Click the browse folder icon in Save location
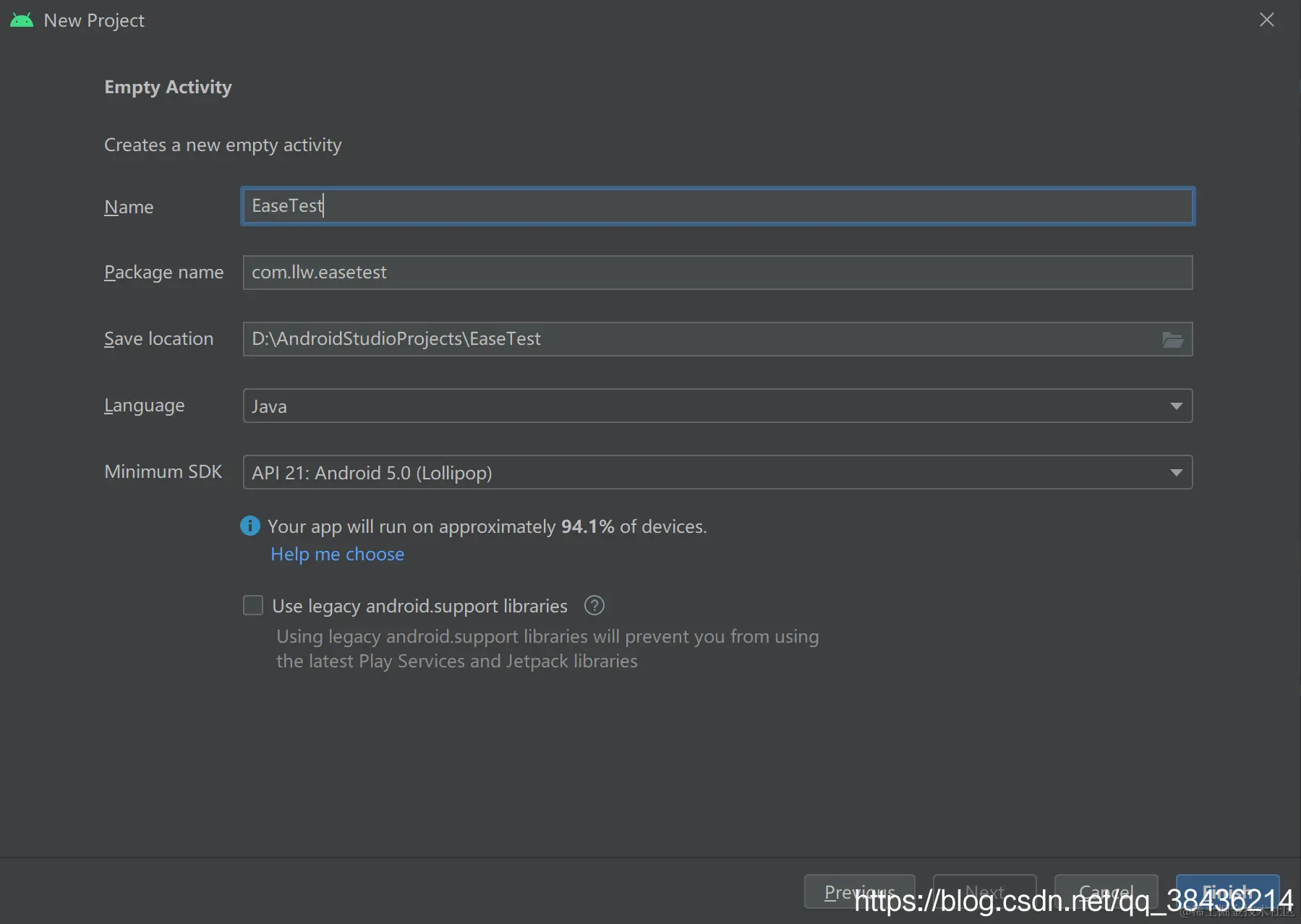This screenshot has height=924, width=1301. pos(1172,339)
